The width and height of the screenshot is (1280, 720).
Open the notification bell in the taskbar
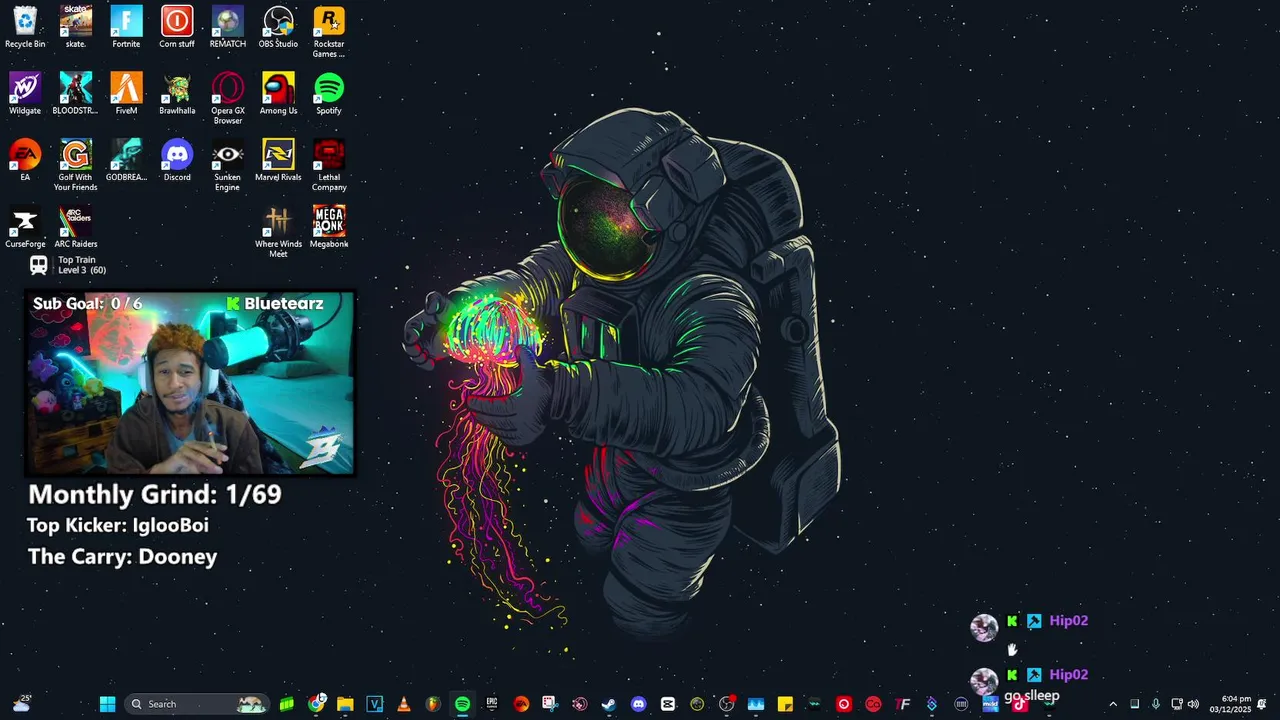pyautogui.click(x=1261, y=704)
